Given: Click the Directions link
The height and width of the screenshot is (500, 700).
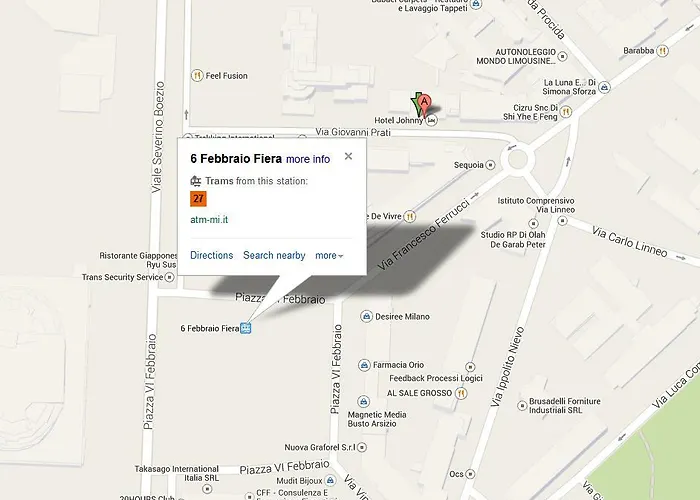Looking at the screenshot, I should click(212, 255).
